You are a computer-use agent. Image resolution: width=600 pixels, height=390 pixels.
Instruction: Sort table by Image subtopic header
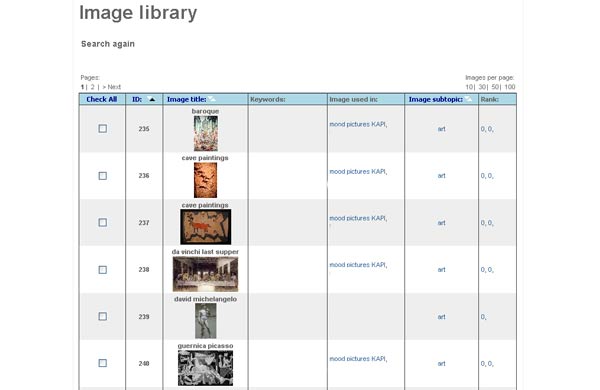point(435,100)
